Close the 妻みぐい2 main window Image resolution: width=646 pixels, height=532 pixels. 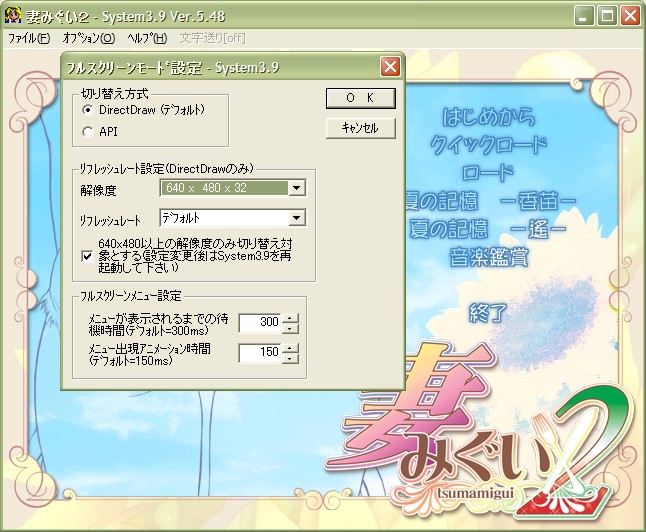pyautogui.click(x=630, y=16)
